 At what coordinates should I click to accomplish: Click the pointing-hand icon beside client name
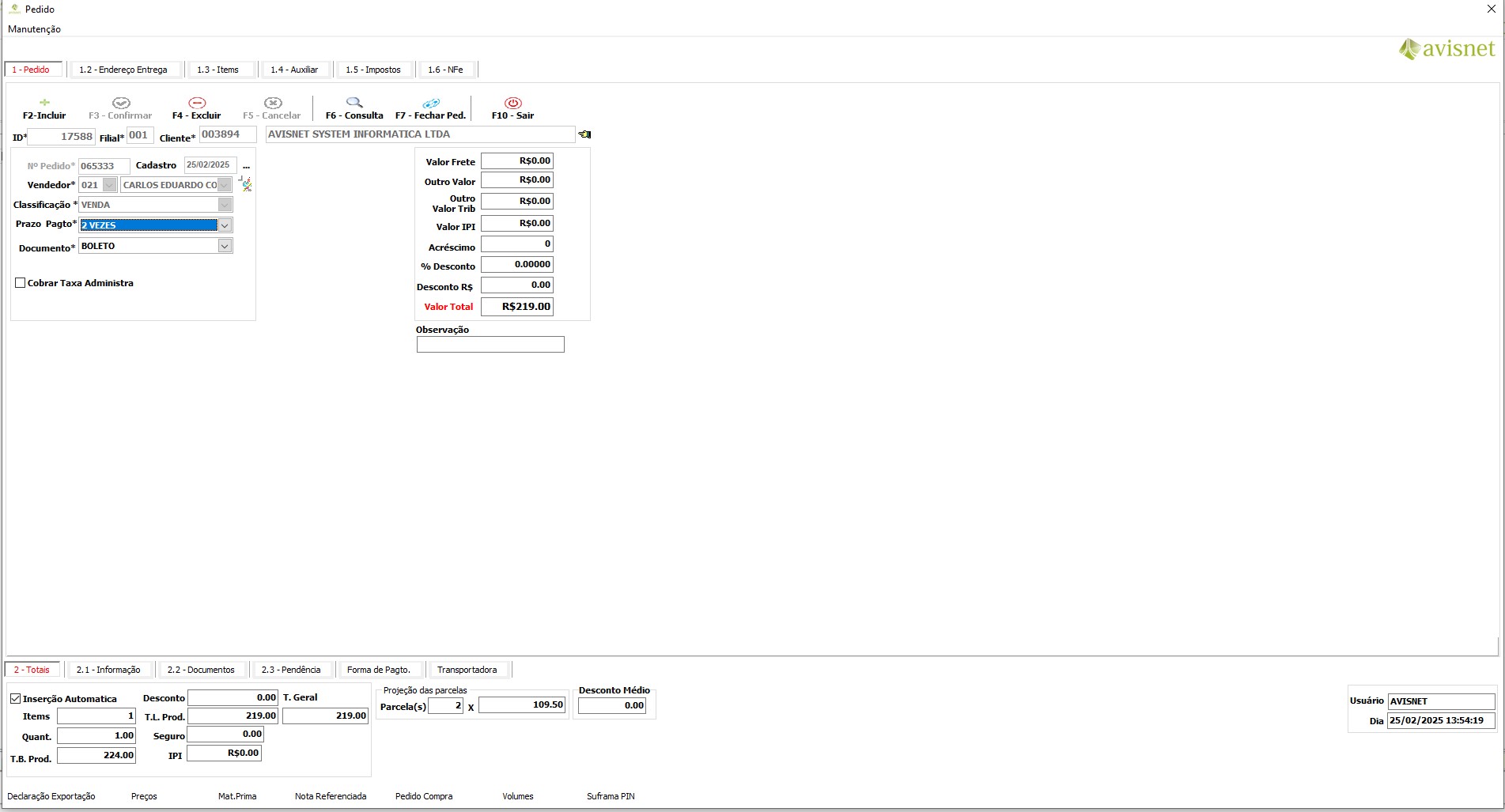tap(584, 134)
